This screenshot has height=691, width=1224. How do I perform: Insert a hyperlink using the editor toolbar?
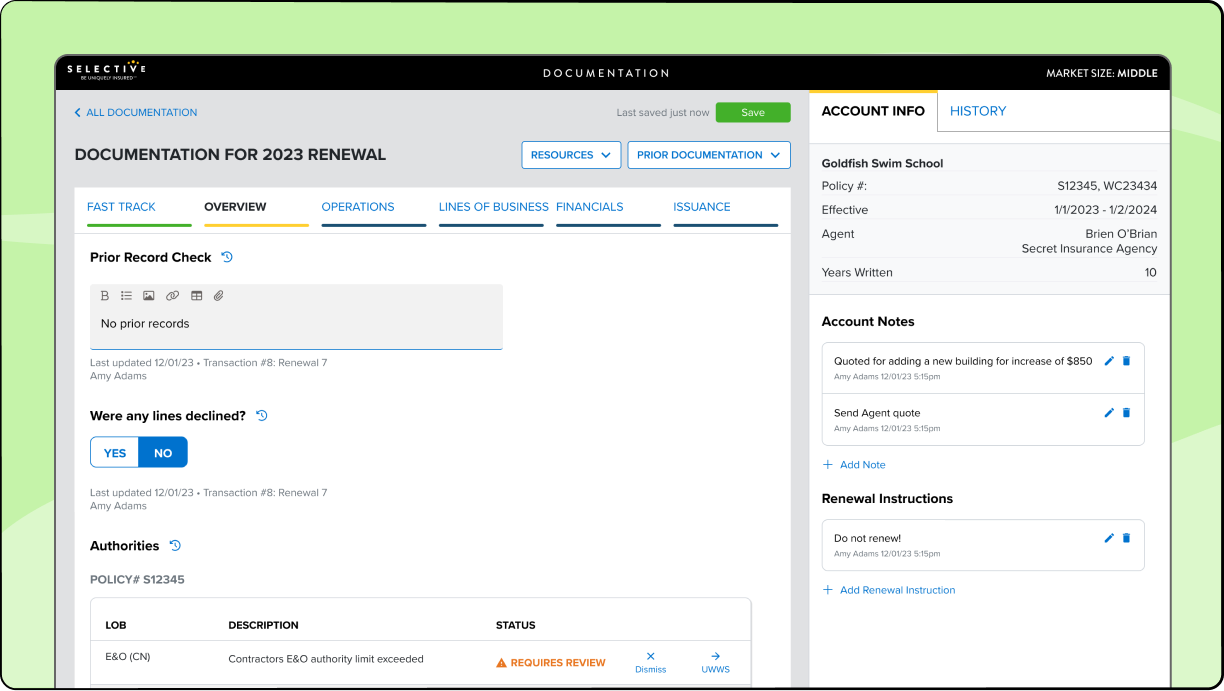(x=172, y=295)
